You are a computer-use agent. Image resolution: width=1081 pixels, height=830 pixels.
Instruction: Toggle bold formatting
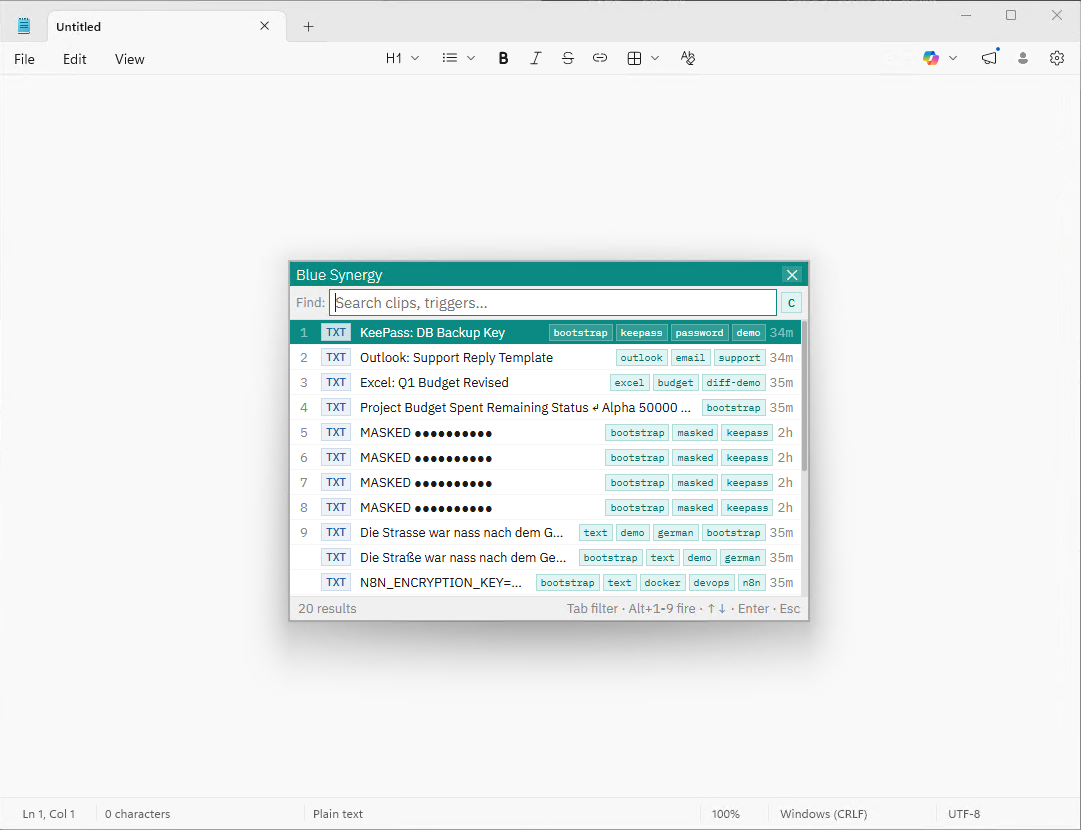[x=503, y=59]
